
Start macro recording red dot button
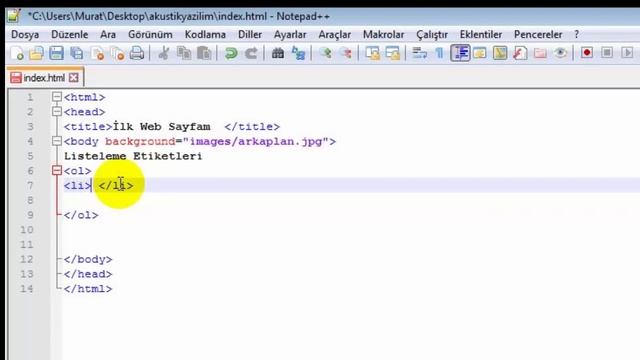click(x=587, y=53)
